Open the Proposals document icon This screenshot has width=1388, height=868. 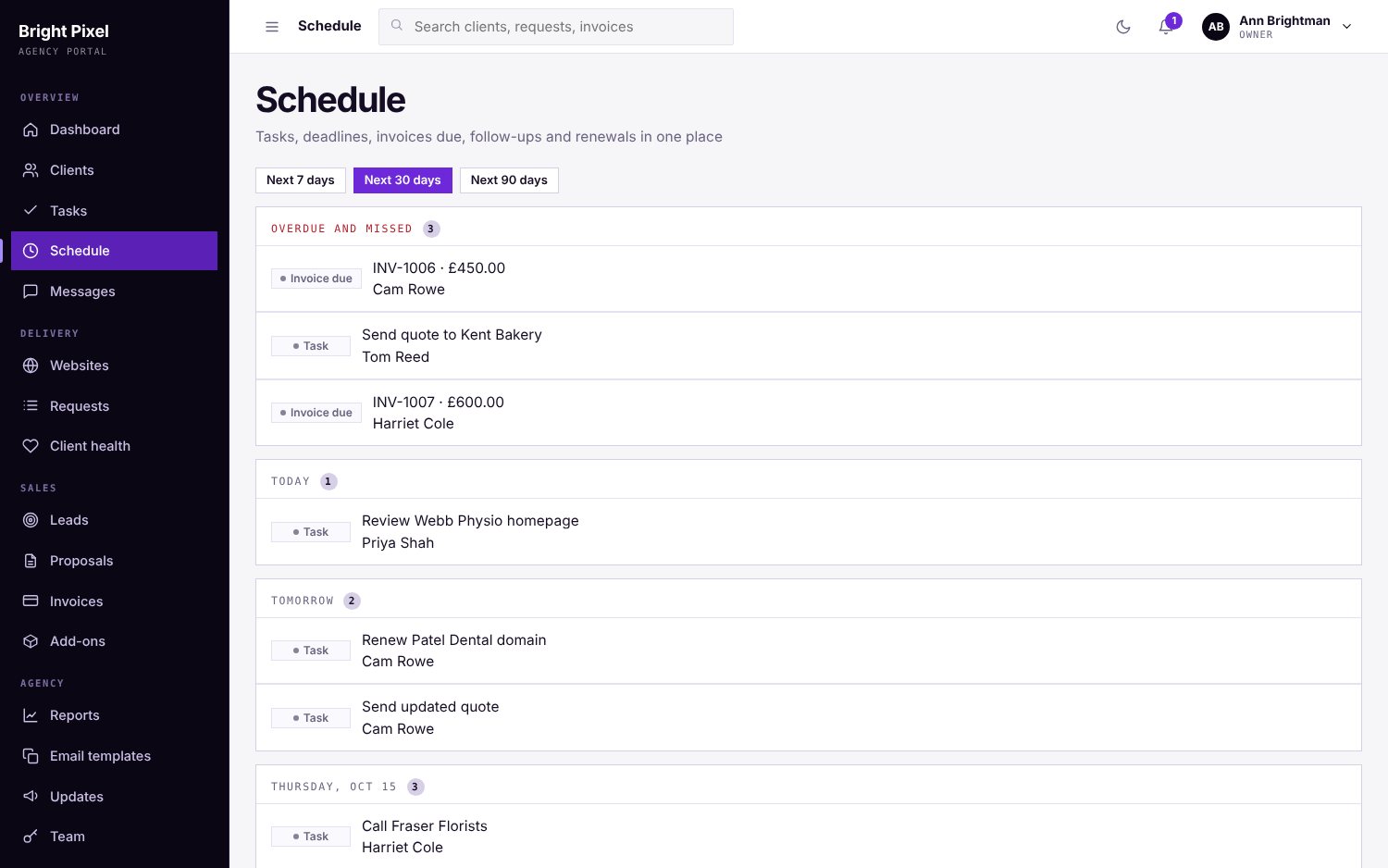[x=31, y=561]
